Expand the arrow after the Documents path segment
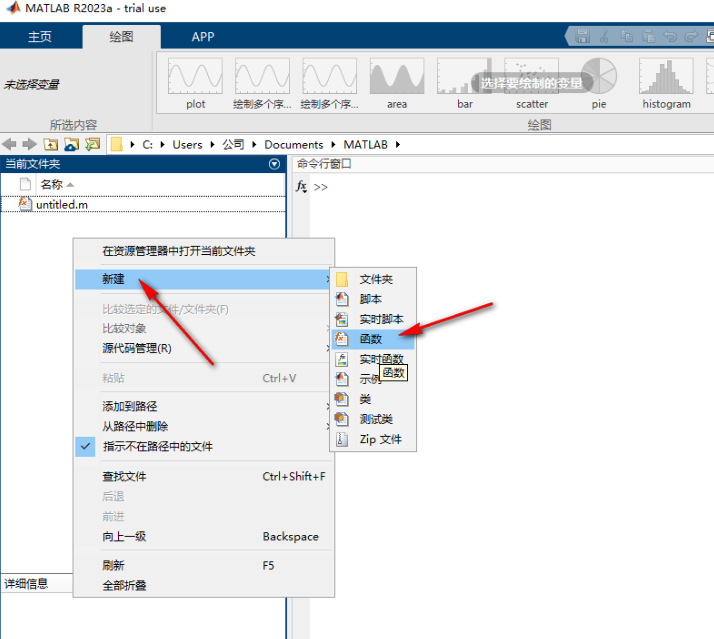 click(x=333, y=145)
